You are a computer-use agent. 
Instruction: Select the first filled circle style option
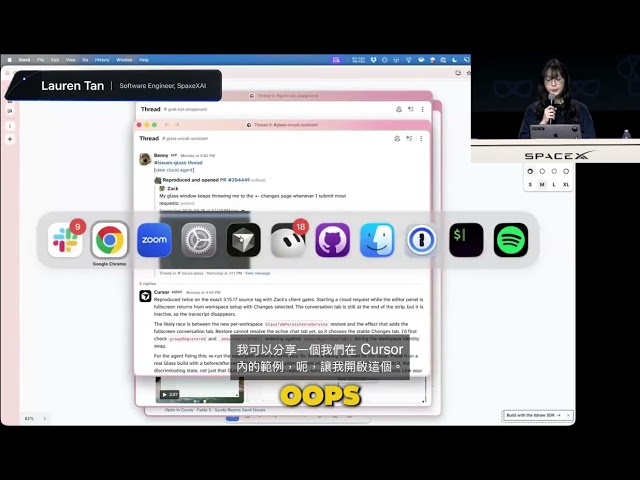530,171
